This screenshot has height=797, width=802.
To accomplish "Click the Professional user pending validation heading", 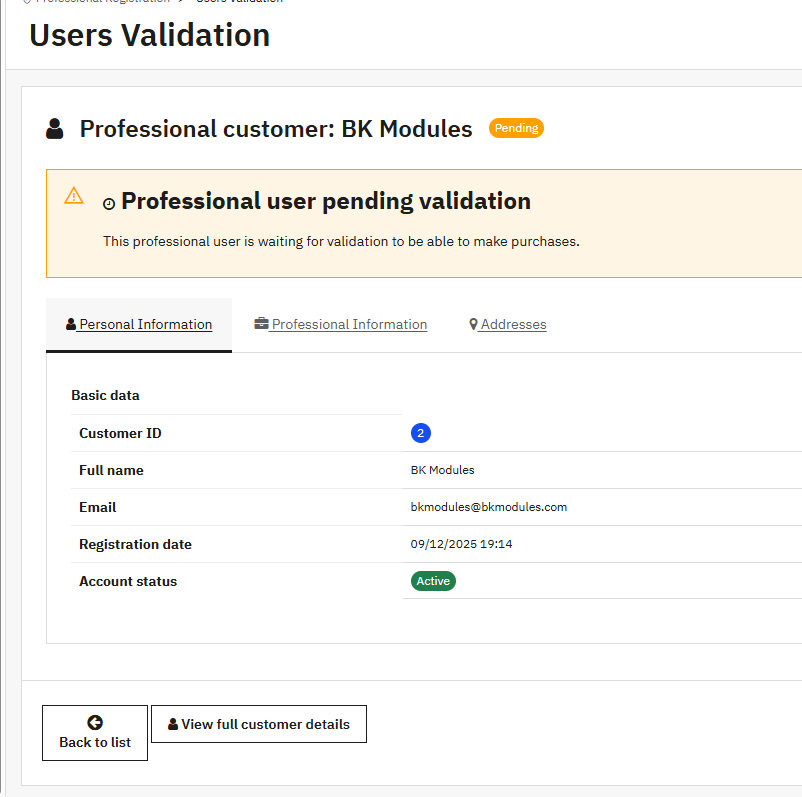I will click(326, 201).
